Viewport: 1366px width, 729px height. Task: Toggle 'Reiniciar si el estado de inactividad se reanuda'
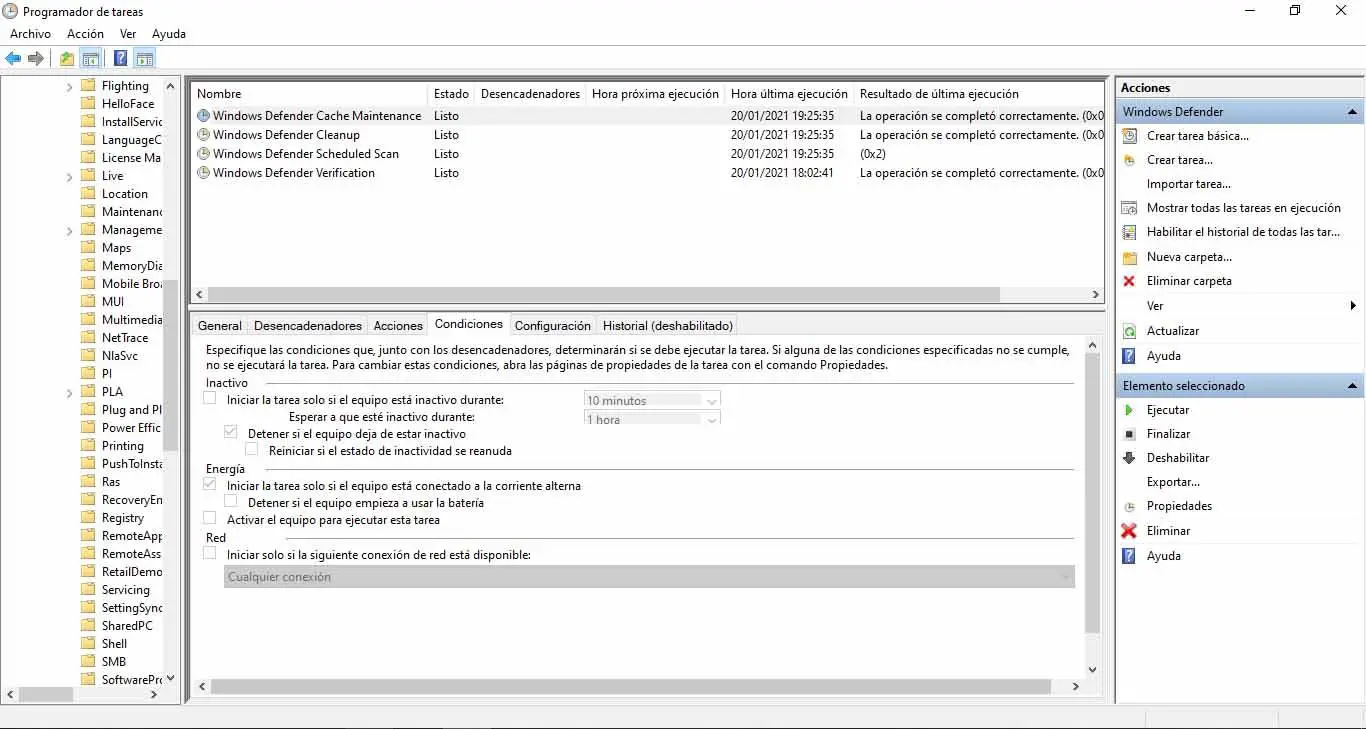point(252,449)
